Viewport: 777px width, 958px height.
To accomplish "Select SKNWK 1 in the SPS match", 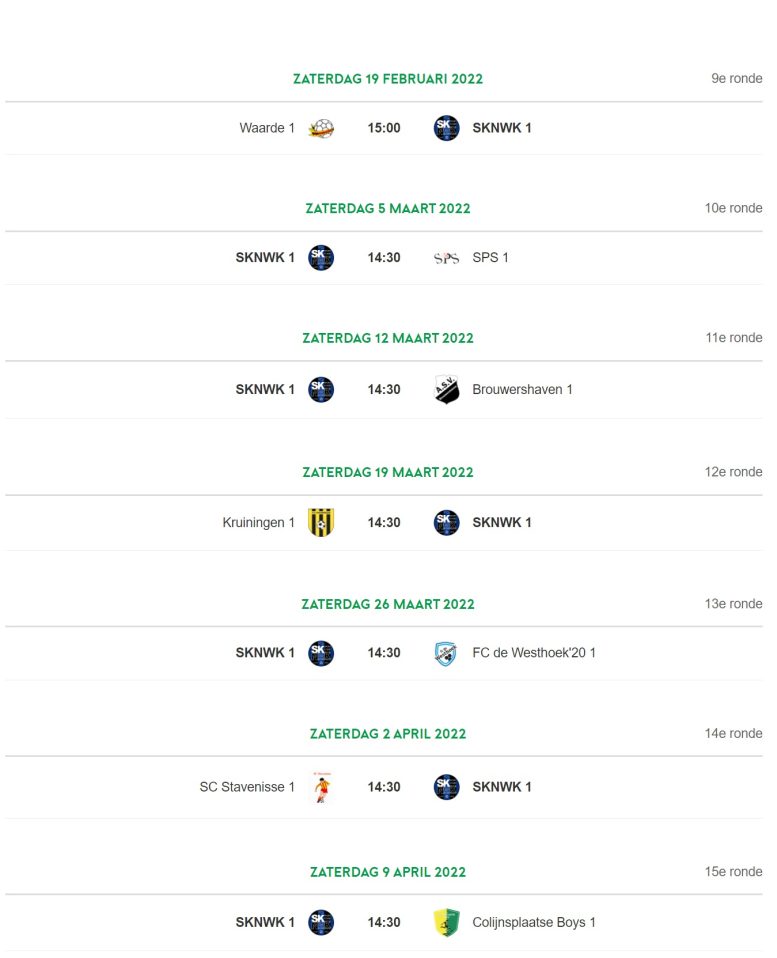I will 265,258.
